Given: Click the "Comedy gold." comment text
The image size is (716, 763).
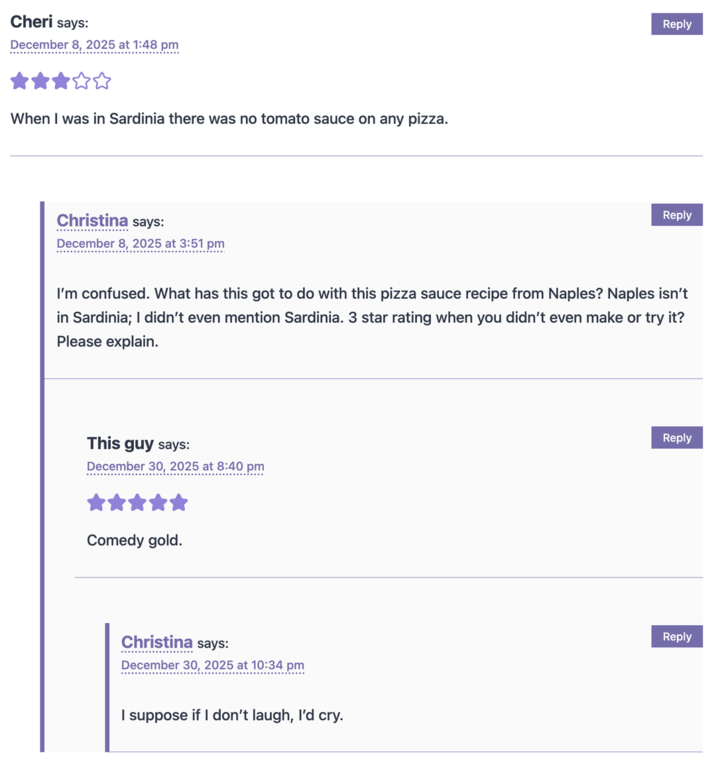Looking at the screenshot, I should 134,541.
